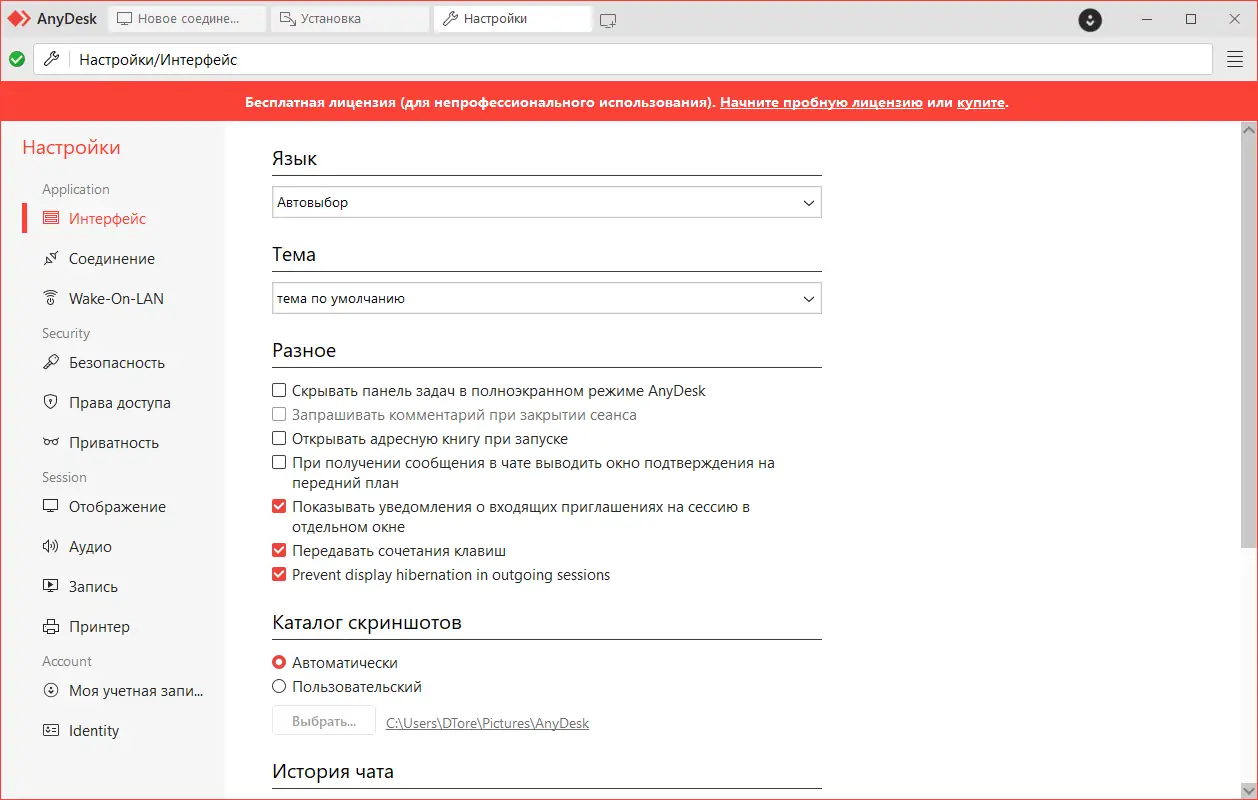The height and width of the screenshot is (800, 1258).
Task: Open Права доступа settings section
Action: click(x=119, y=402)
